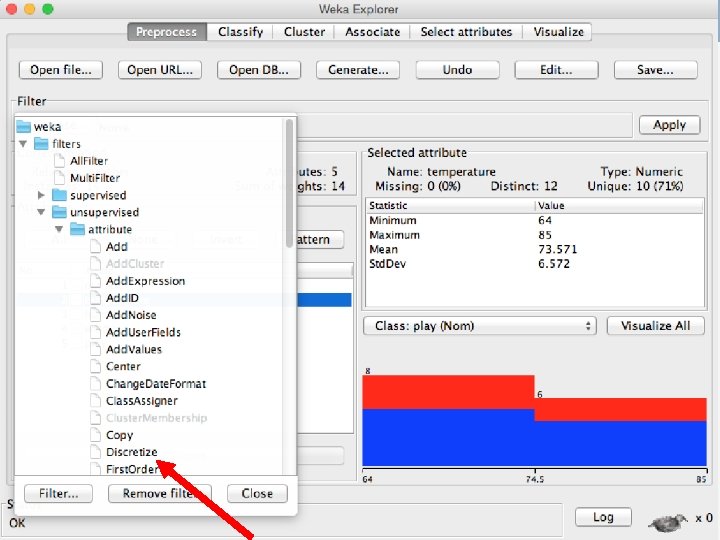Click the AddUserFields file icon
Image resolution: width=720 pixels, height=540 pixels.
(95, 332)
